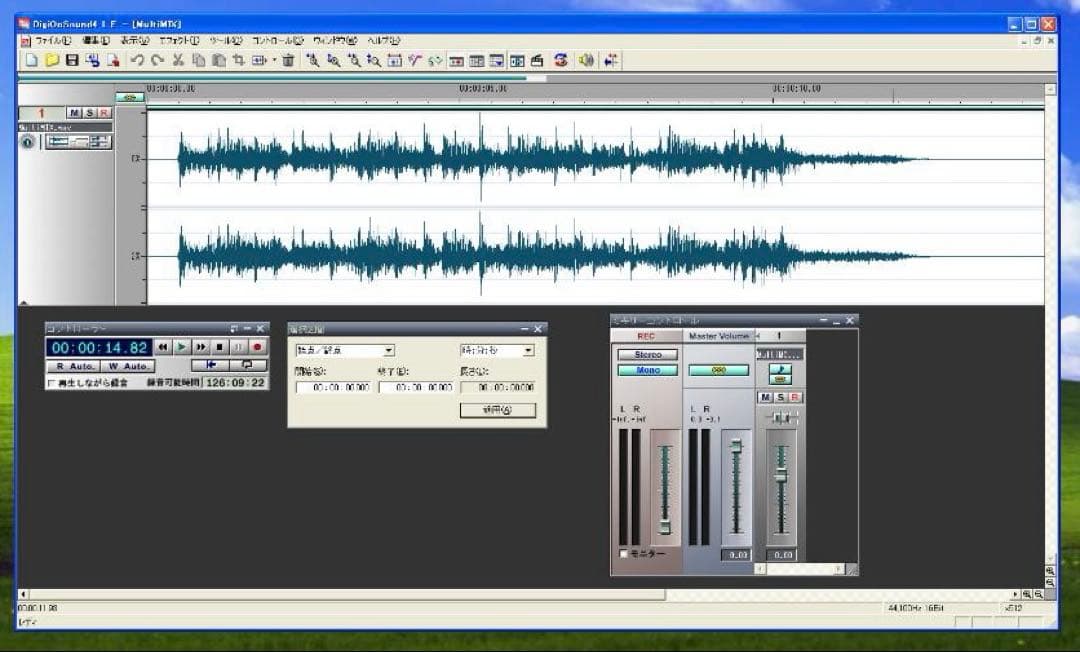Click the Undo arrow icon
The image size is (1080, 652).
click(x=137, y=61)
